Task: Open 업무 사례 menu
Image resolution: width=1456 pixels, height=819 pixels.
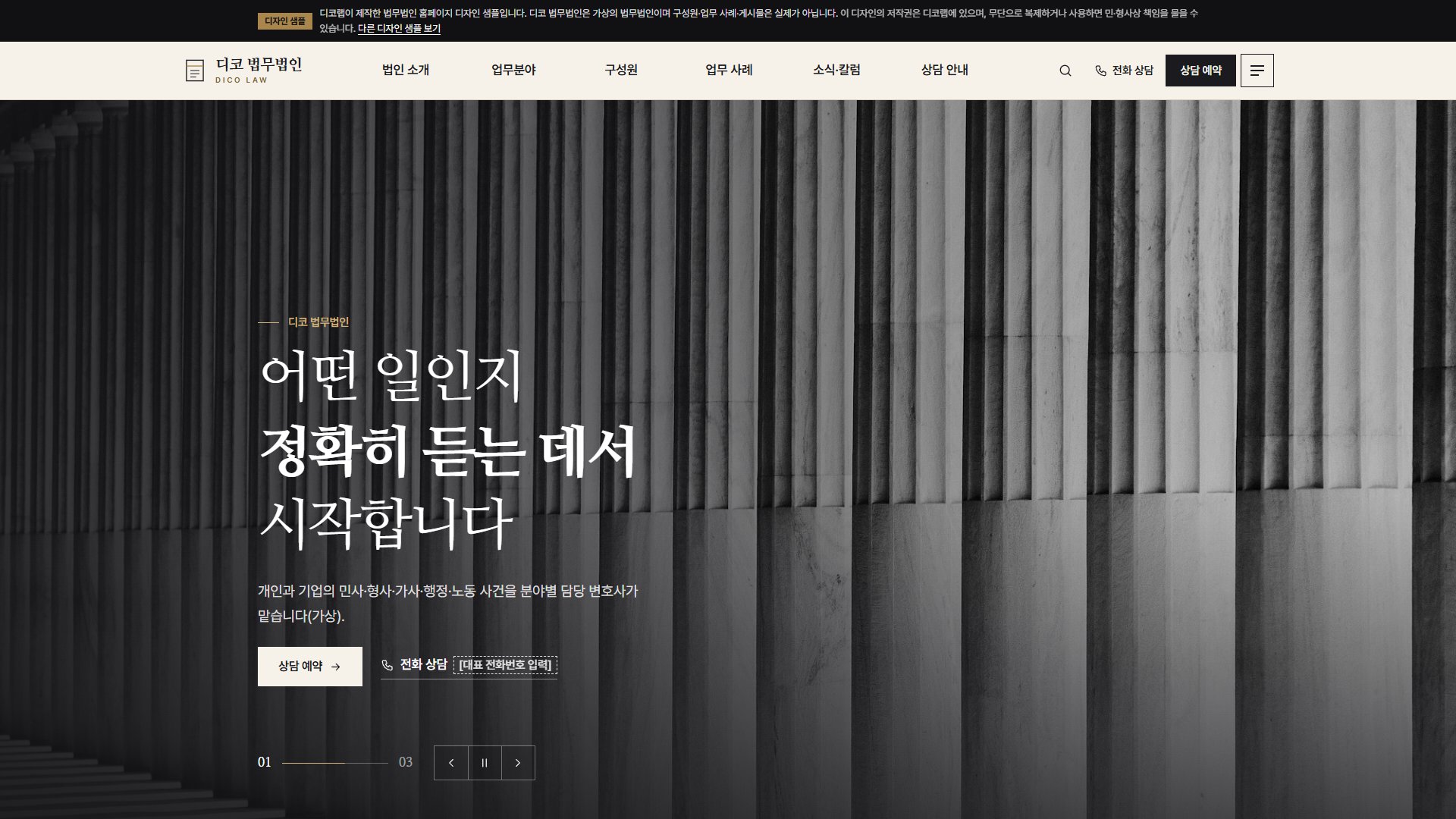Action: tap(729, 70)
